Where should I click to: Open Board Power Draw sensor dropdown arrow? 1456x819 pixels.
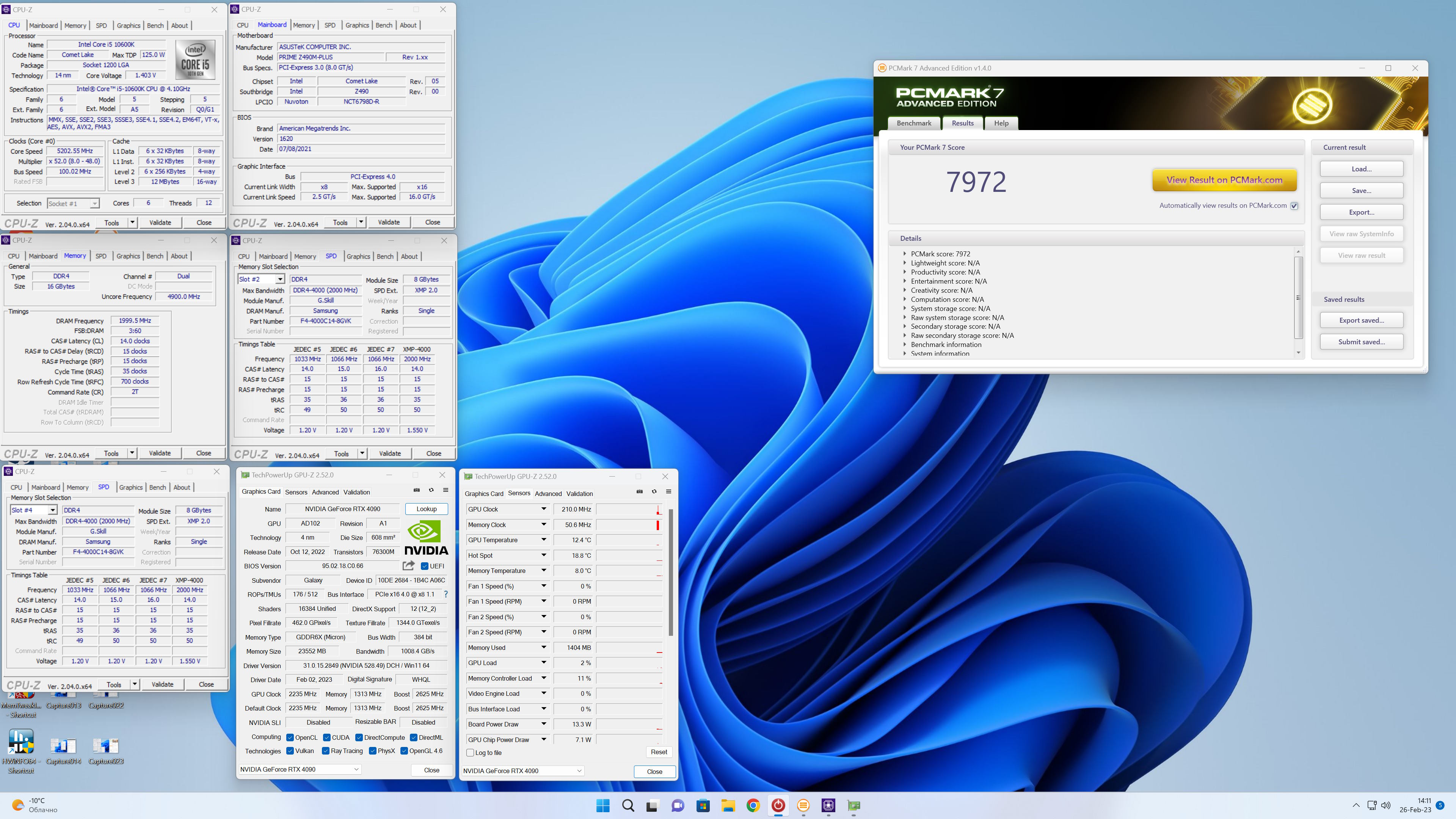coord(544,723)
